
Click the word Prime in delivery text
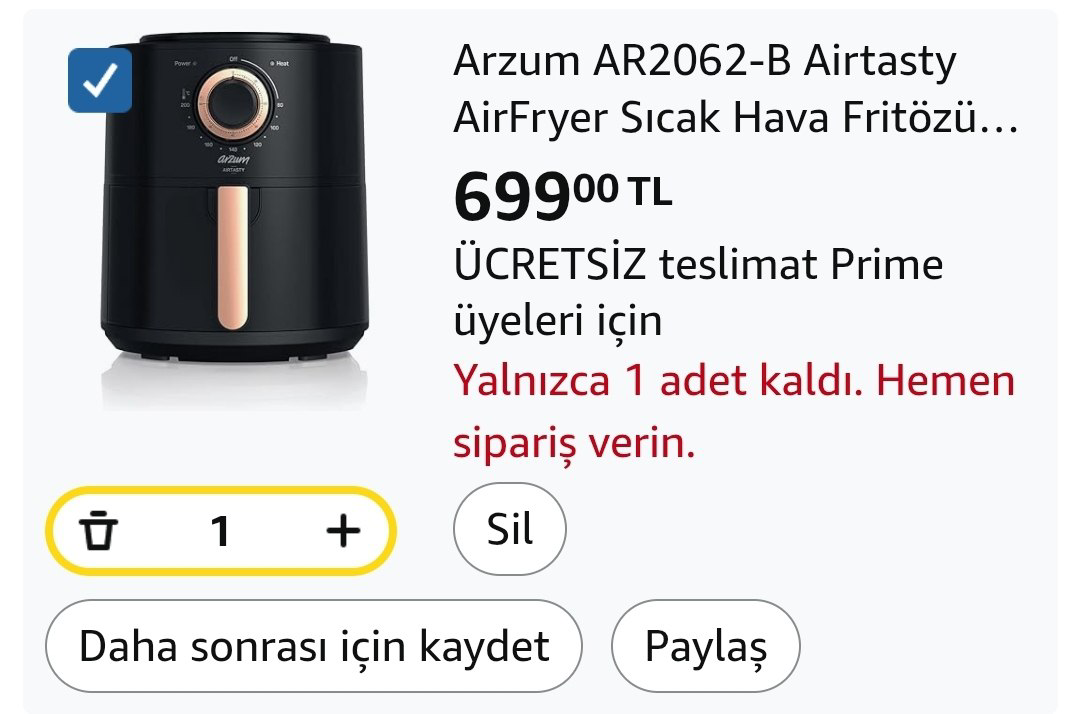click(886, 264)
